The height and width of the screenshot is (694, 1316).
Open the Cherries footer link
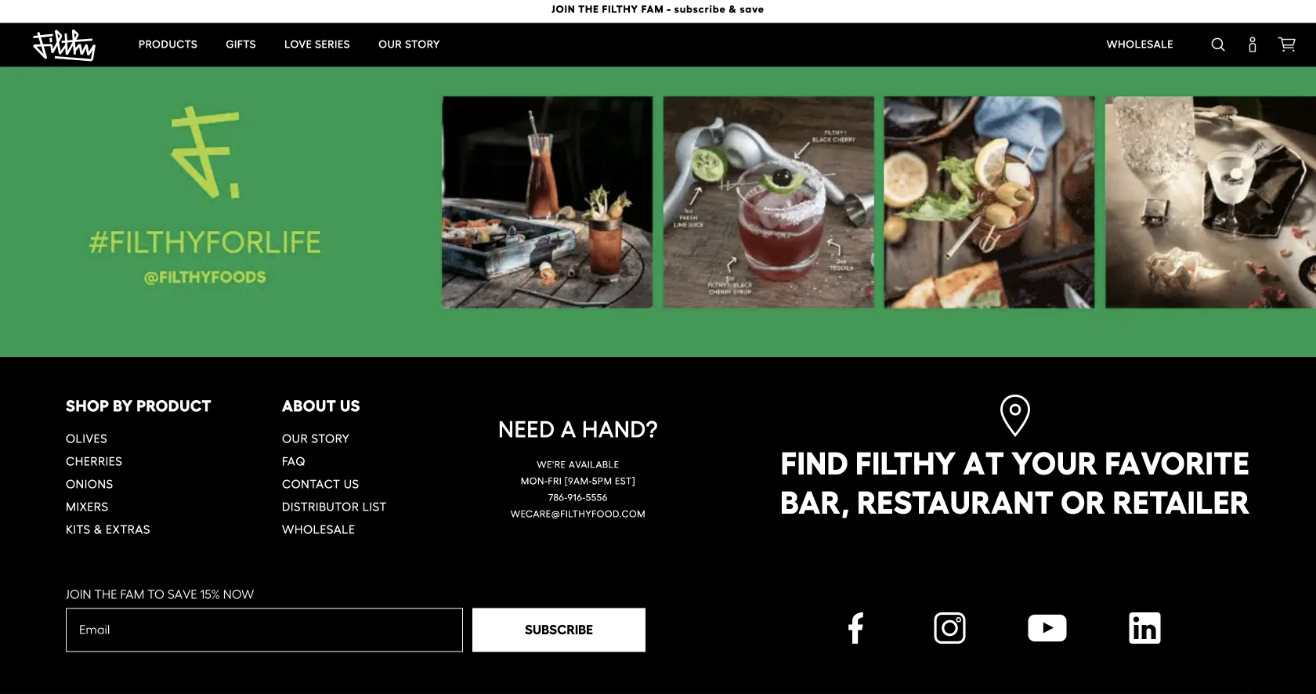point(94,461)
